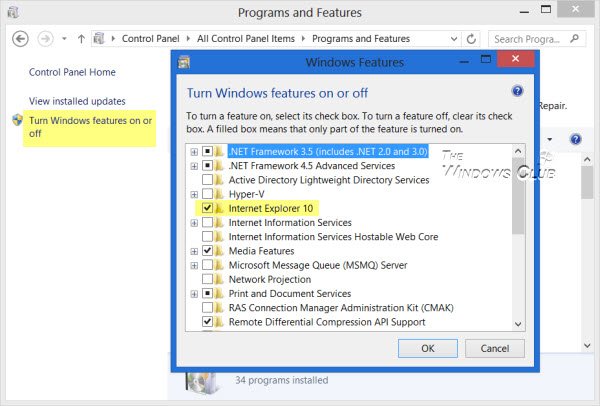
Task: Click the Control Panel icon in address bar
Action: 99,39
